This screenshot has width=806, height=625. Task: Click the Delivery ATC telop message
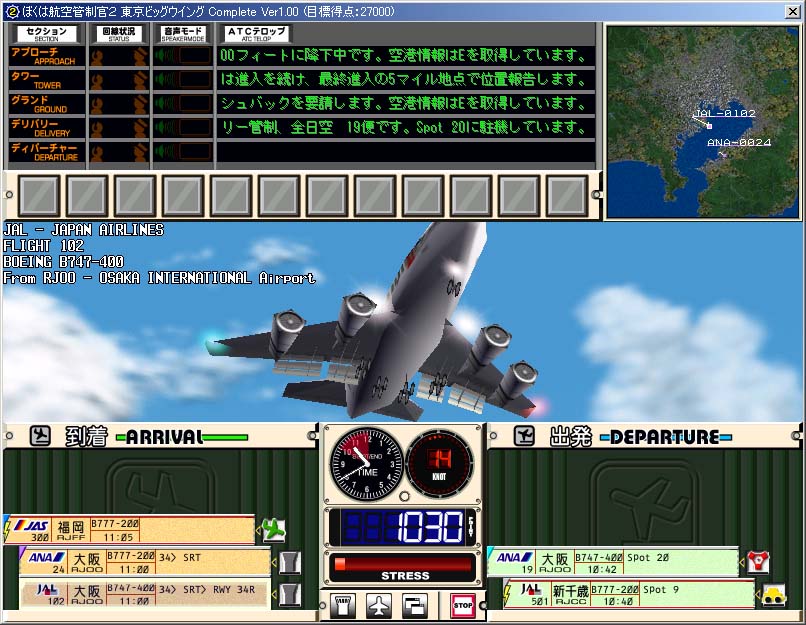pyautogui.click(x=405, y=127)
